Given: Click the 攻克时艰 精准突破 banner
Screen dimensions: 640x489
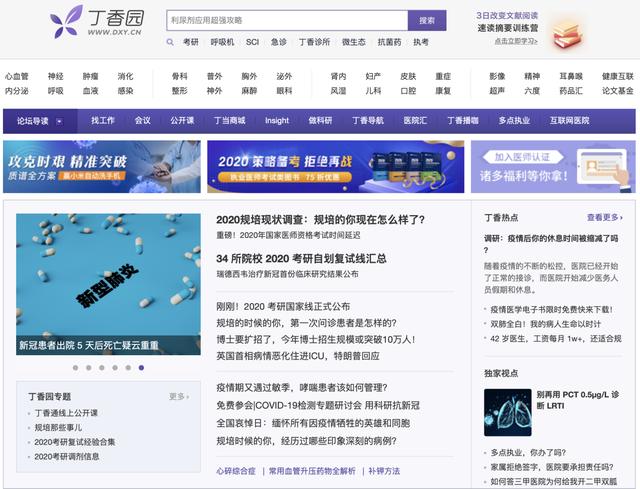Looking at the screenshot, I should [x=102, y=167].
